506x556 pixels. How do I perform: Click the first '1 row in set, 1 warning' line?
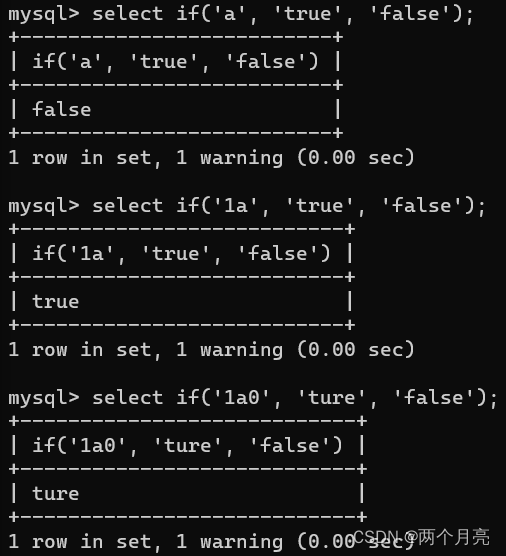[211, 157]
